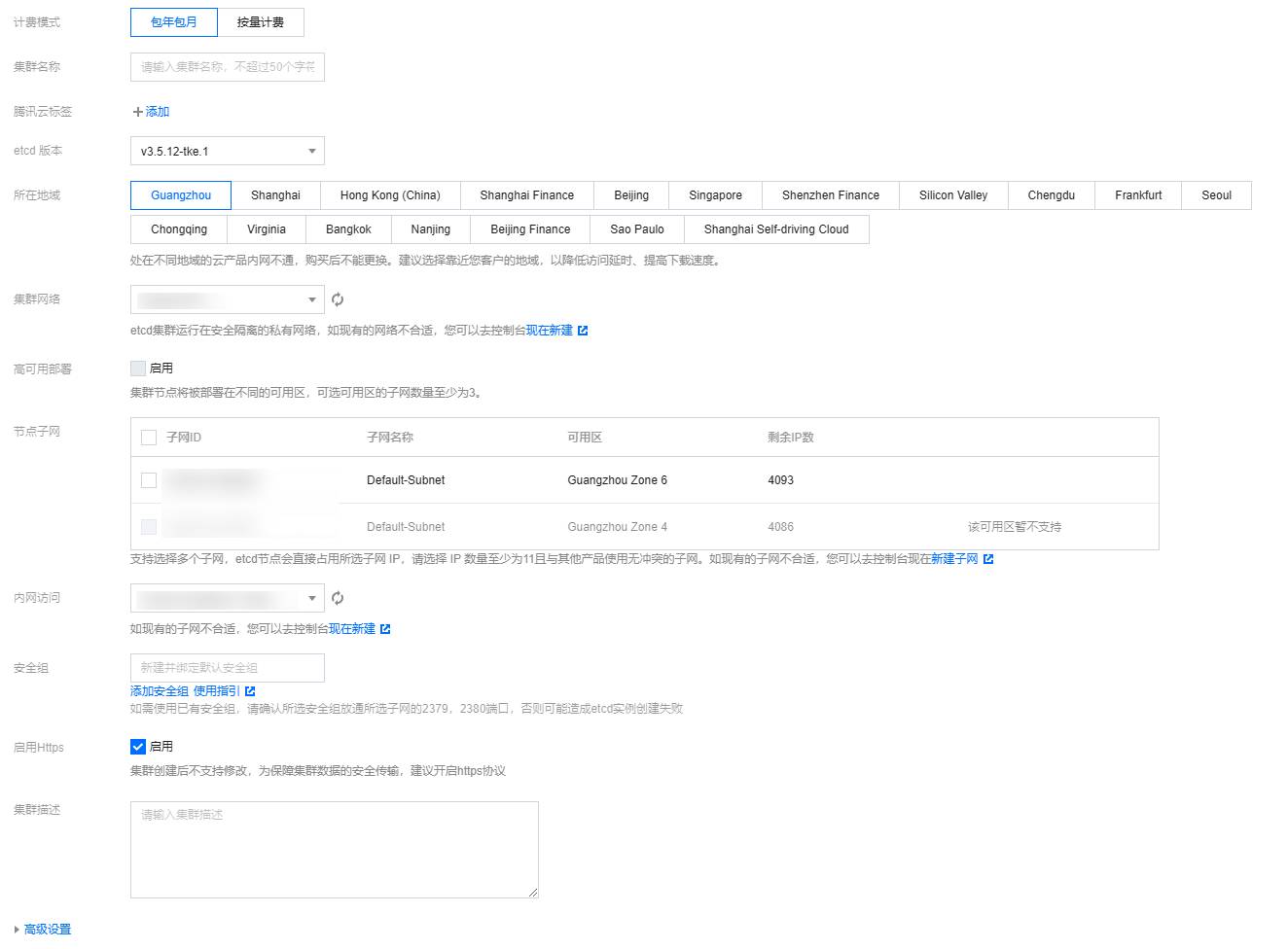The image size is (1288, 949).
Task: Open the 新建子网 link
Action: [x=954, y=559]
